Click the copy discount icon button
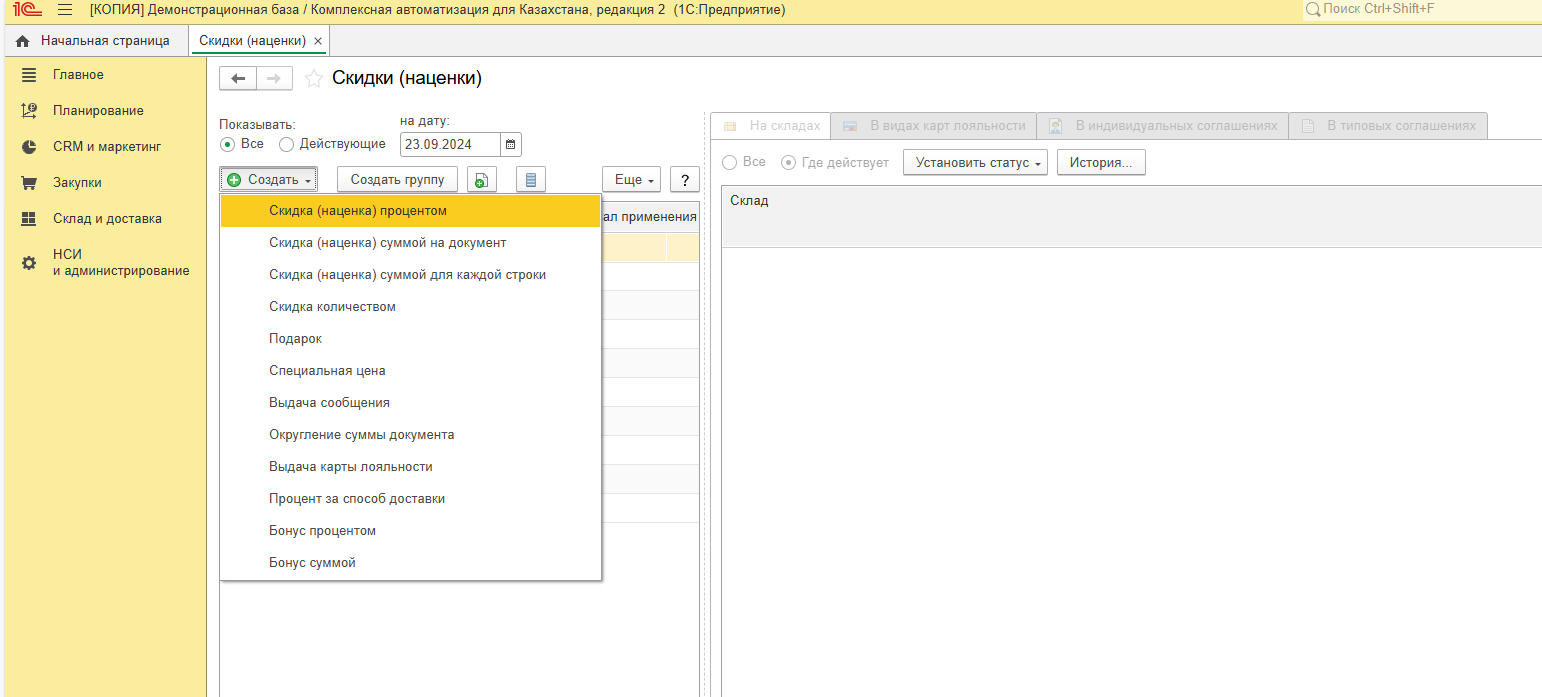 pyautogui.click(x=482, y=180)
